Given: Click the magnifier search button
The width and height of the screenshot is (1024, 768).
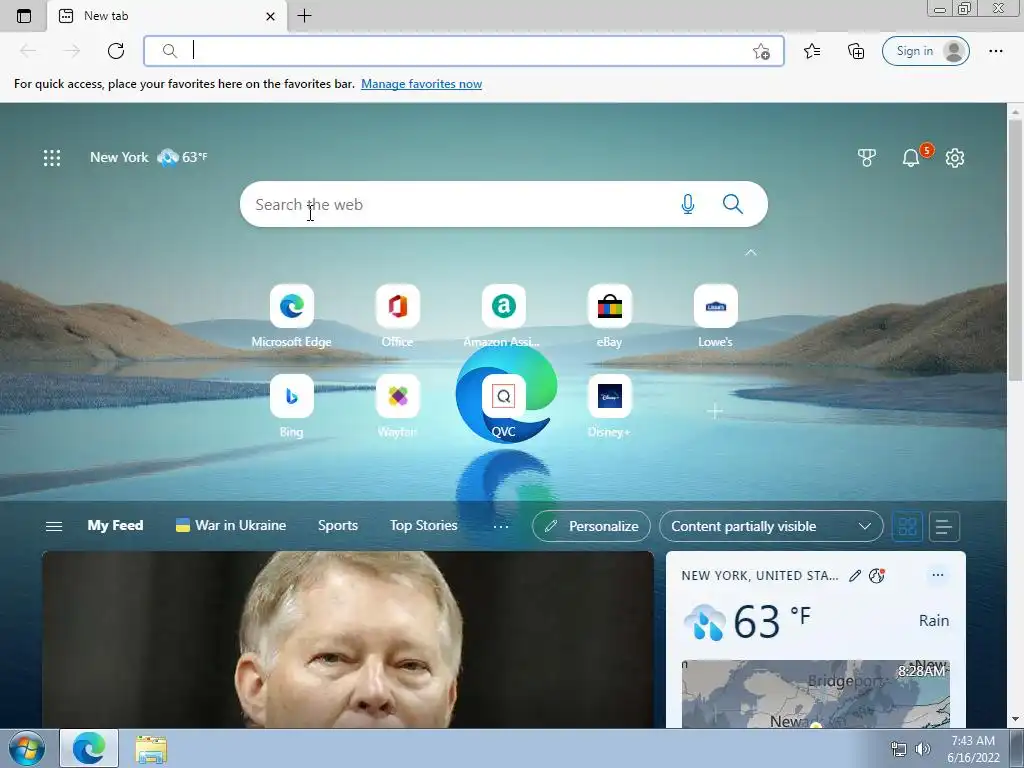Looking at the screenshot, I should coord(733,204).
